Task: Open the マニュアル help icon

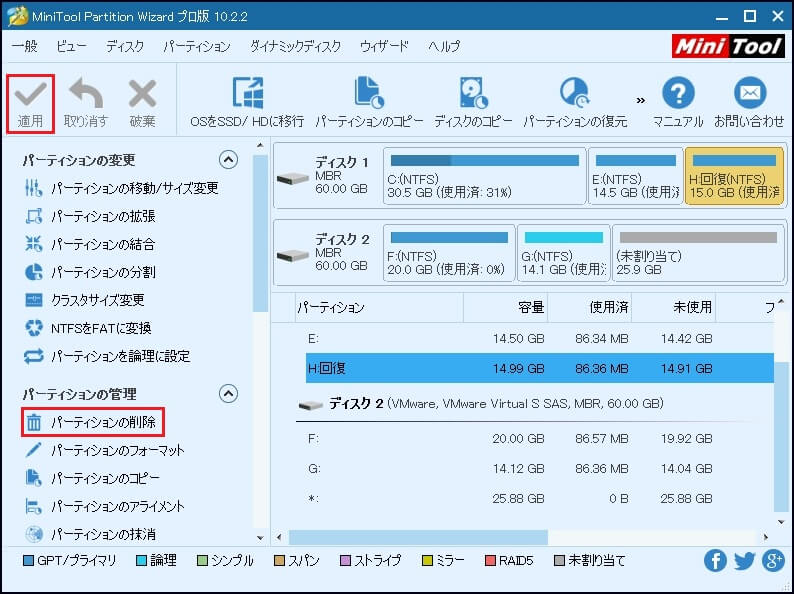Action: click(x=678, y=103)
